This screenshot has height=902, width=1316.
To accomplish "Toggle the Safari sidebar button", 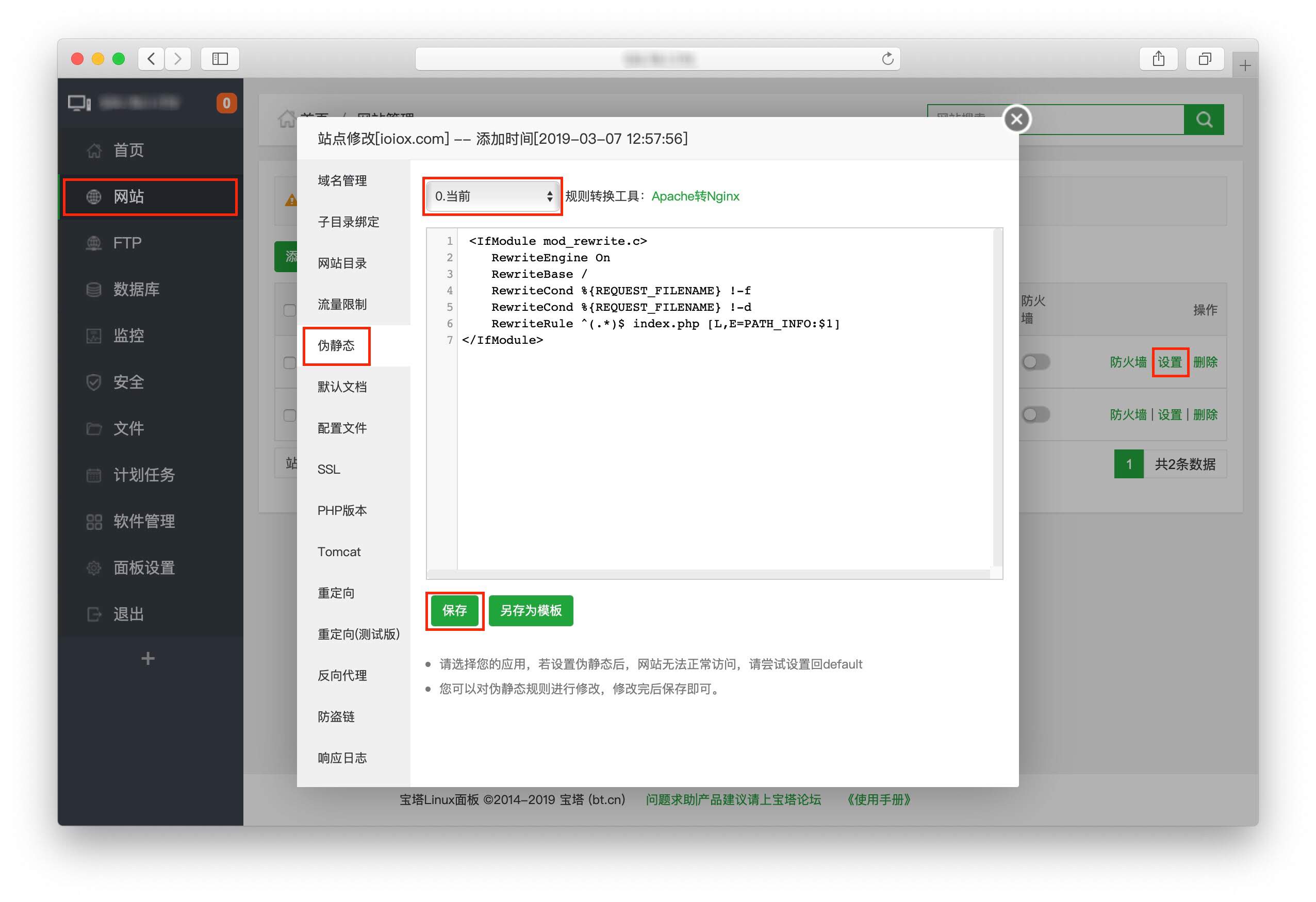I will point(220,58).
